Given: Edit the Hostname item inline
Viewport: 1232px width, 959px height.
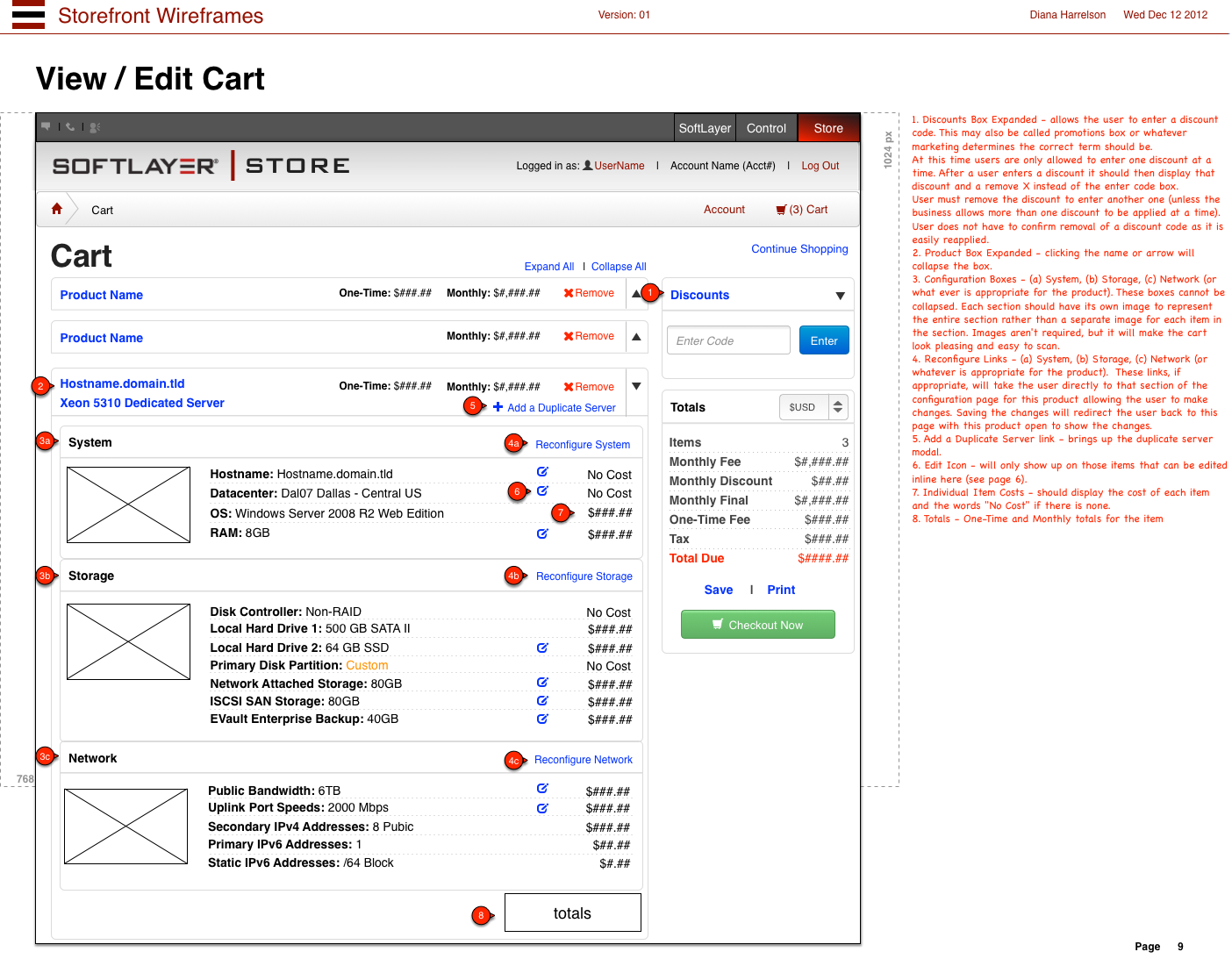Looking at the screenshot, I should (542, 472).
